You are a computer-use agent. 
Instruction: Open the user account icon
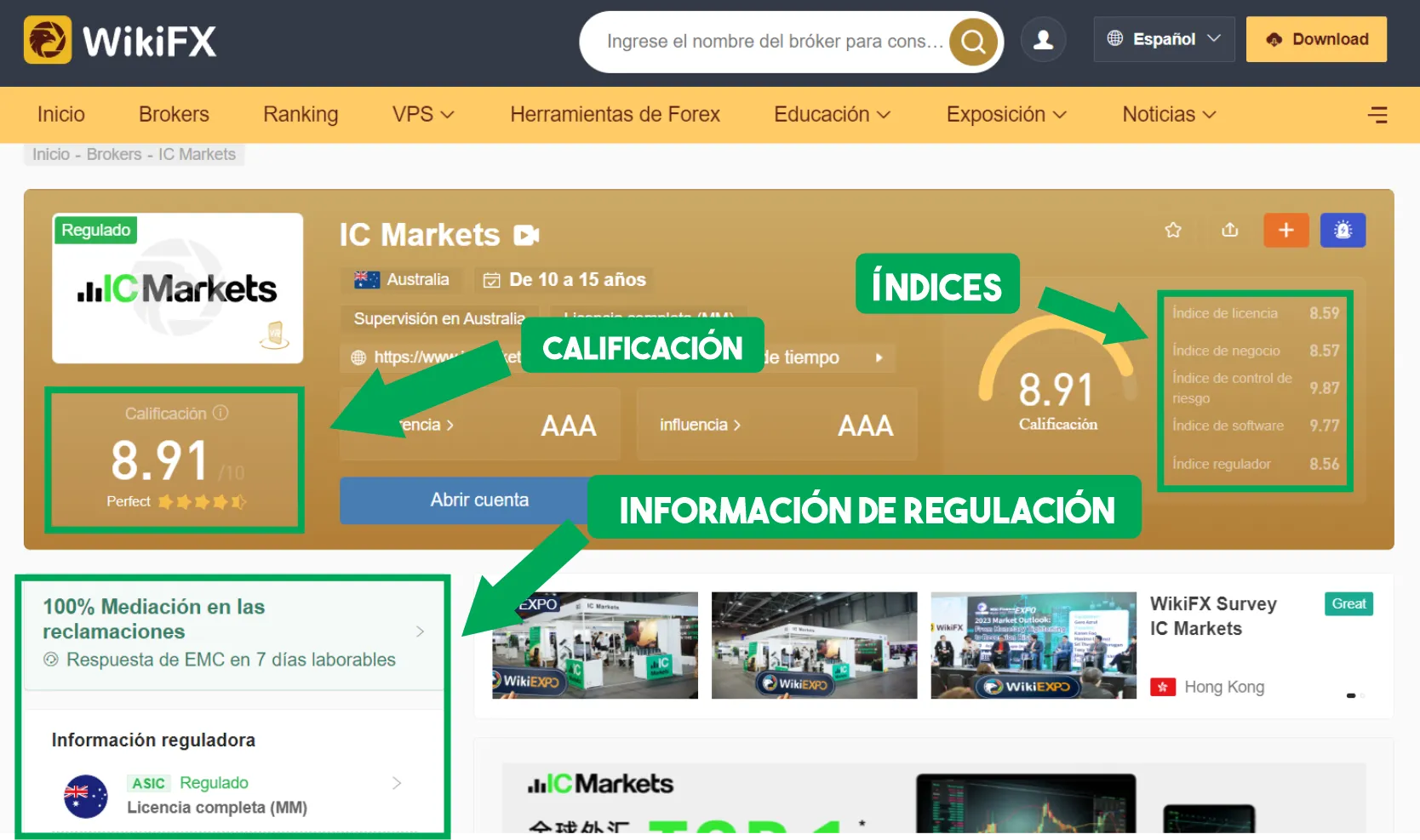pyautogui.click(x=1043, y=39)
